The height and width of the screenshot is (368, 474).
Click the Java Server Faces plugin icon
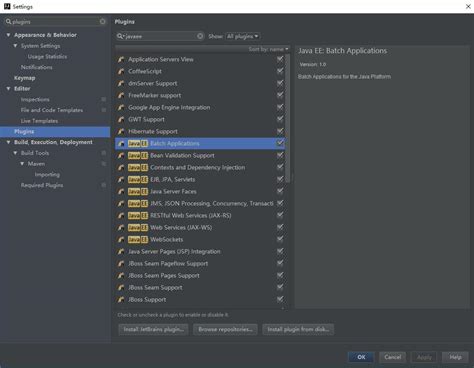click(121, 191)
